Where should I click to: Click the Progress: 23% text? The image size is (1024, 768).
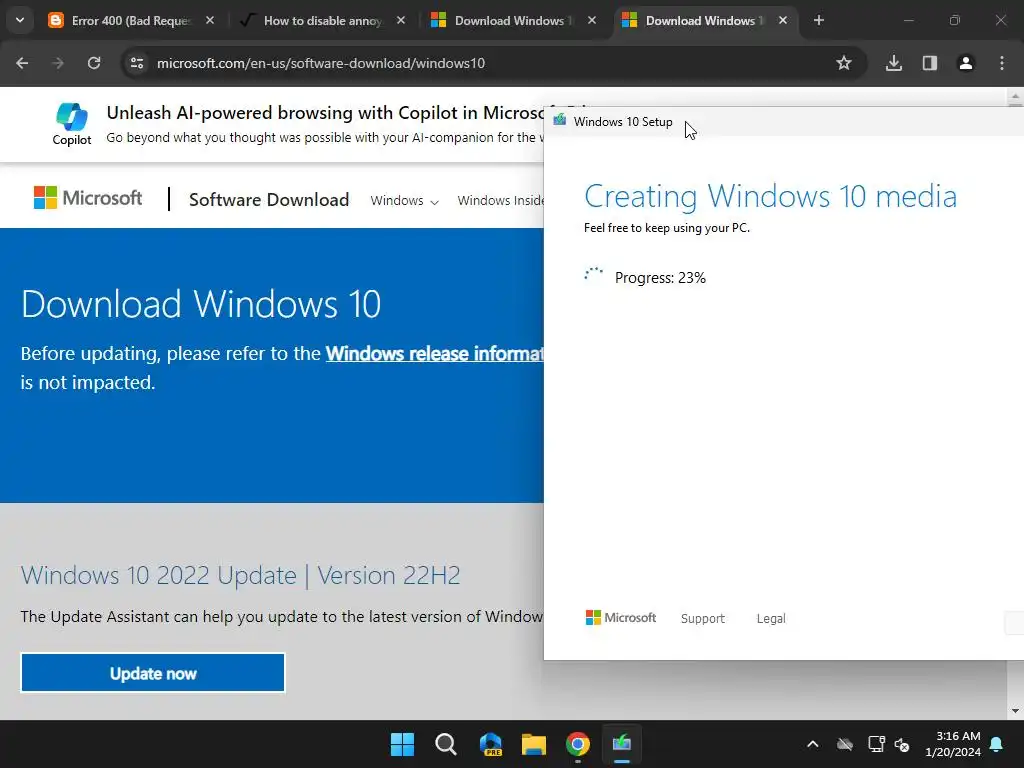660,278
